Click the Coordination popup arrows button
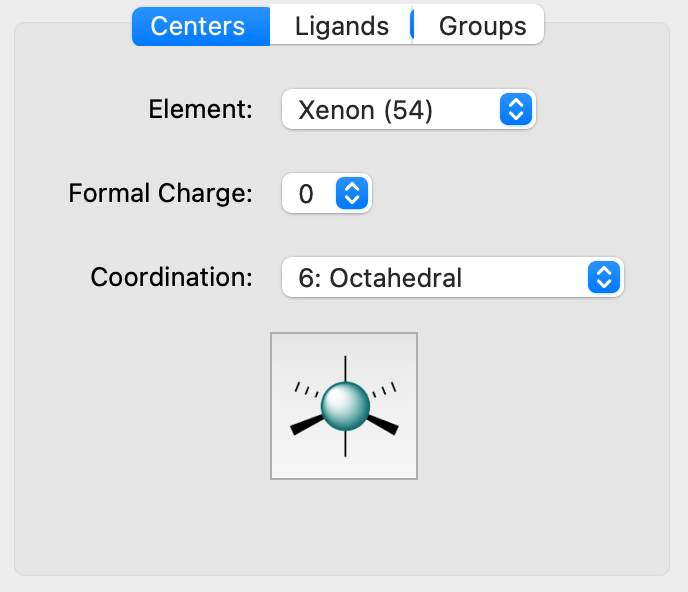Viewport: 688px width, 592px height. (604, 277)
